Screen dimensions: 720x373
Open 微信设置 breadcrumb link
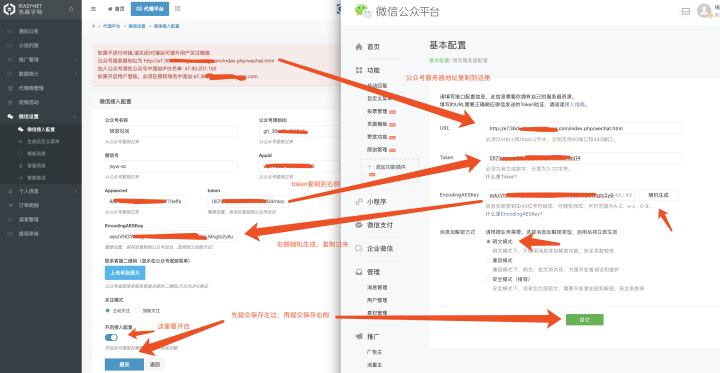[x=137, y=26]
